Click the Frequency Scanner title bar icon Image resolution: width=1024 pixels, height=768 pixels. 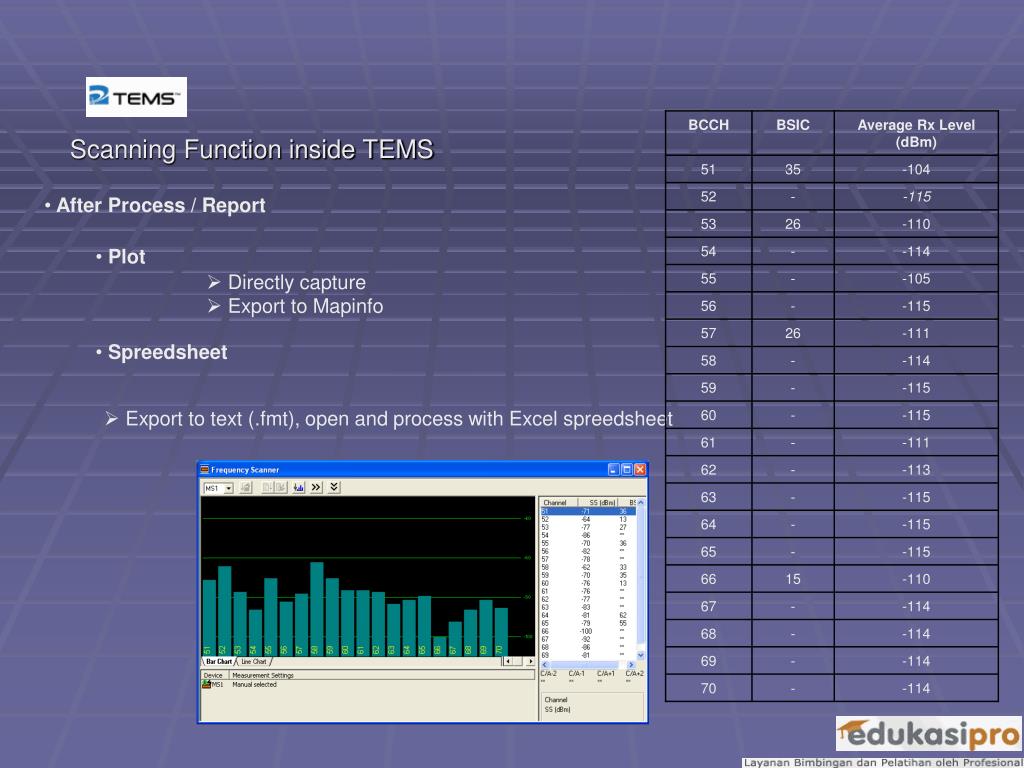pyautogui.click(x=205, y=469)
